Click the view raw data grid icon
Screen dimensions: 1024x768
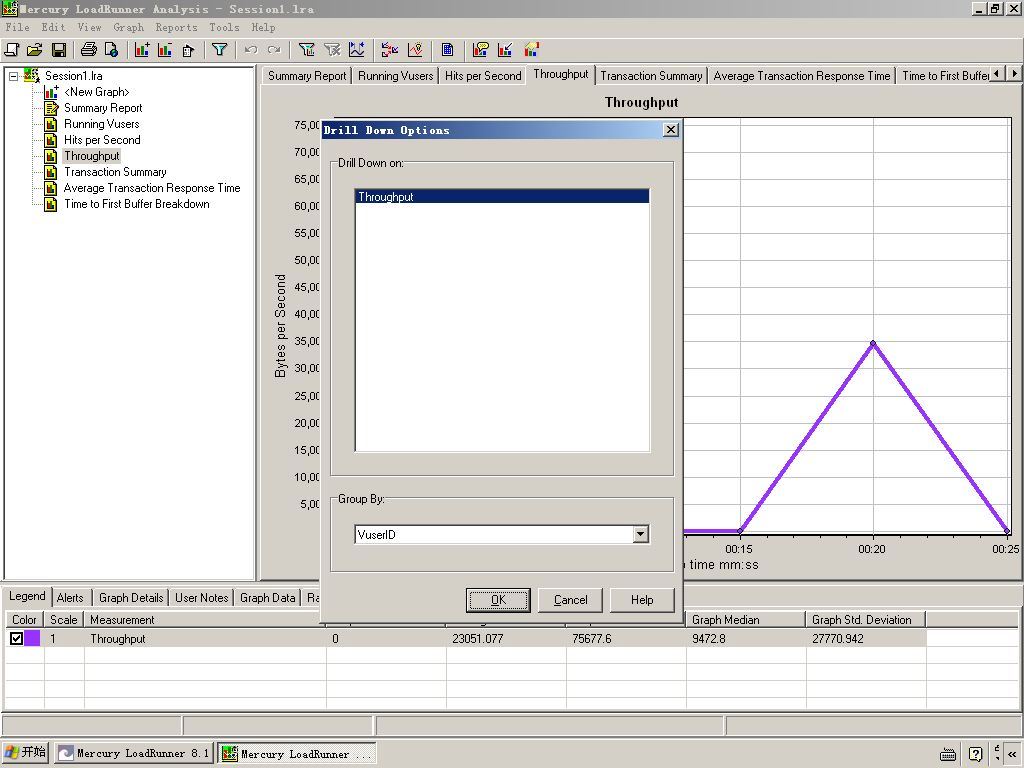[x=447, y=50]
